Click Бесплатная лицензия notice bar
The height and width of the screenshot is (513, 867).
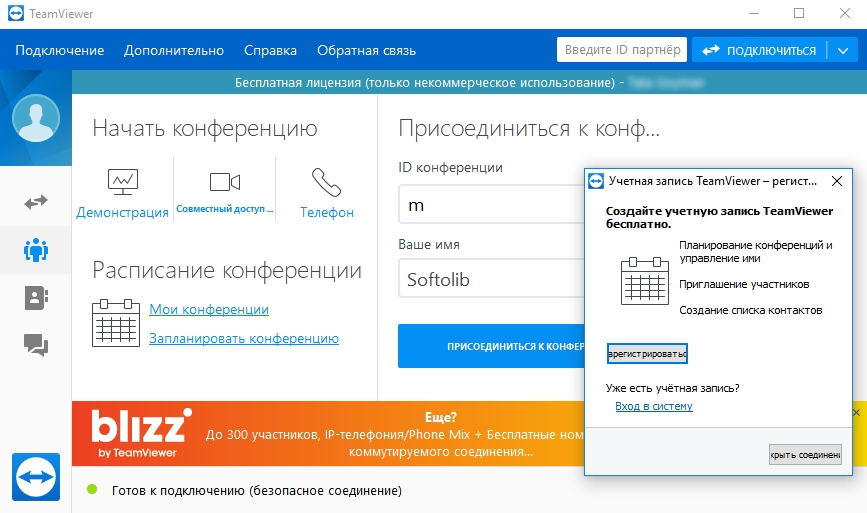[x=469, y=82]
